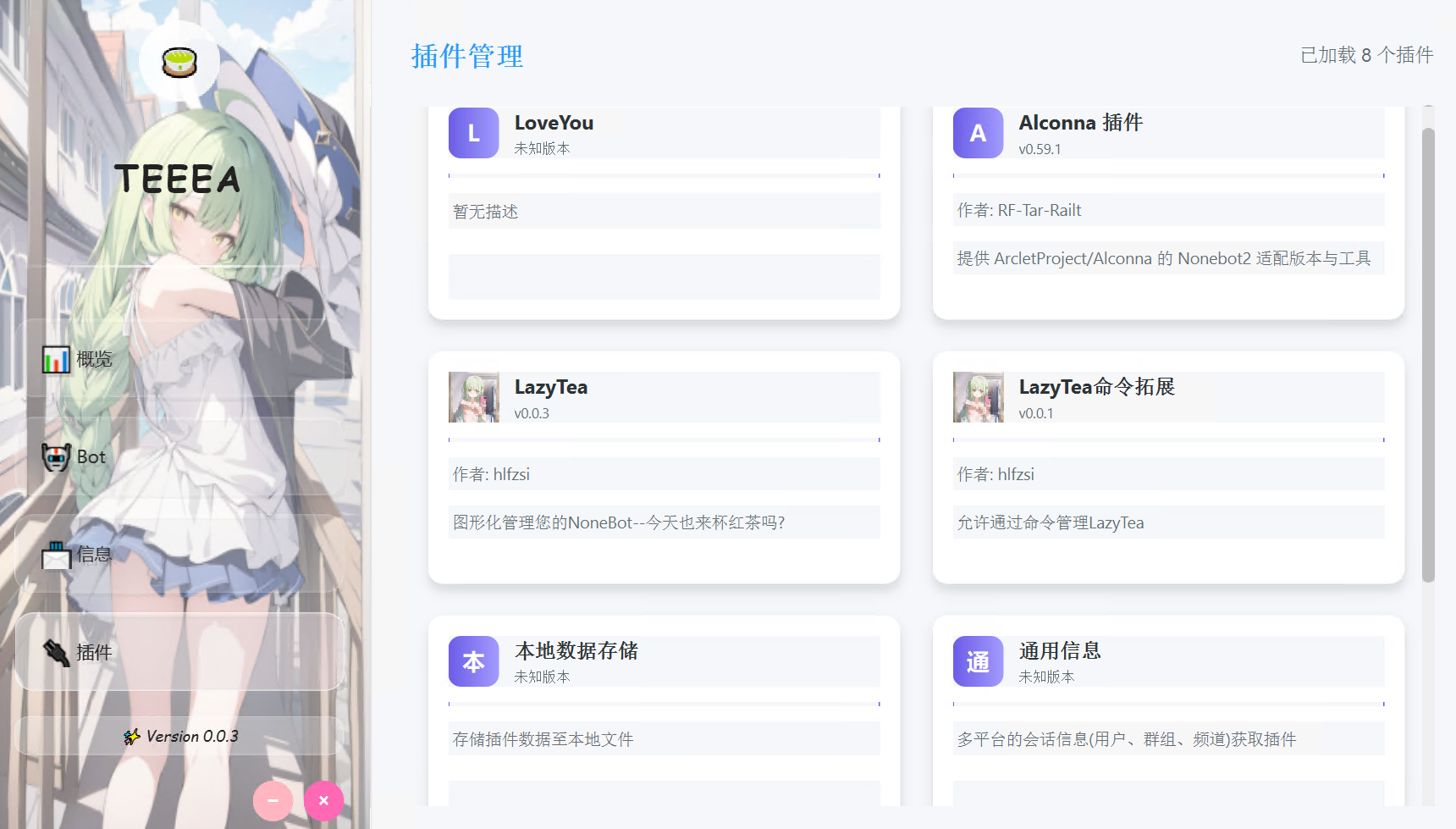Click the 暂无描述 description text
1456x829 pixels.
[485, 212]
